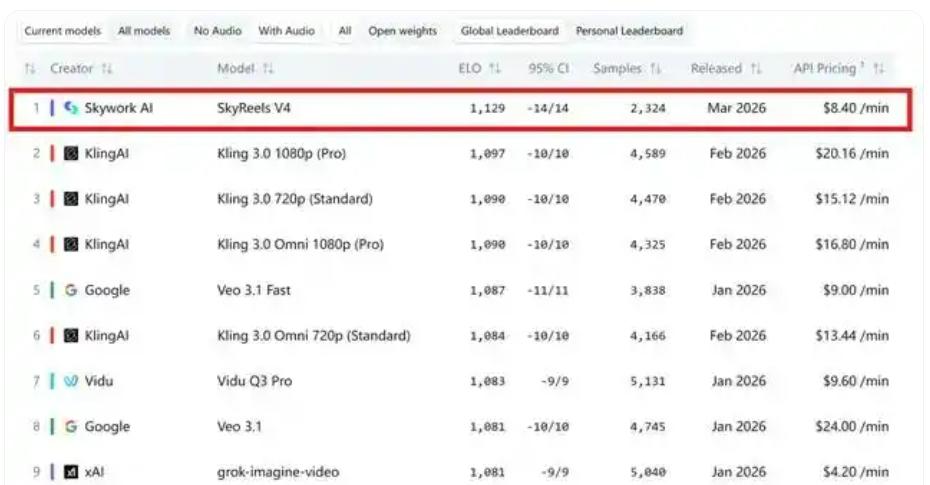Screen dimensions: 930x485
Task: Open the Vidu Q3 Pro model entry
Action: point(254,381)
